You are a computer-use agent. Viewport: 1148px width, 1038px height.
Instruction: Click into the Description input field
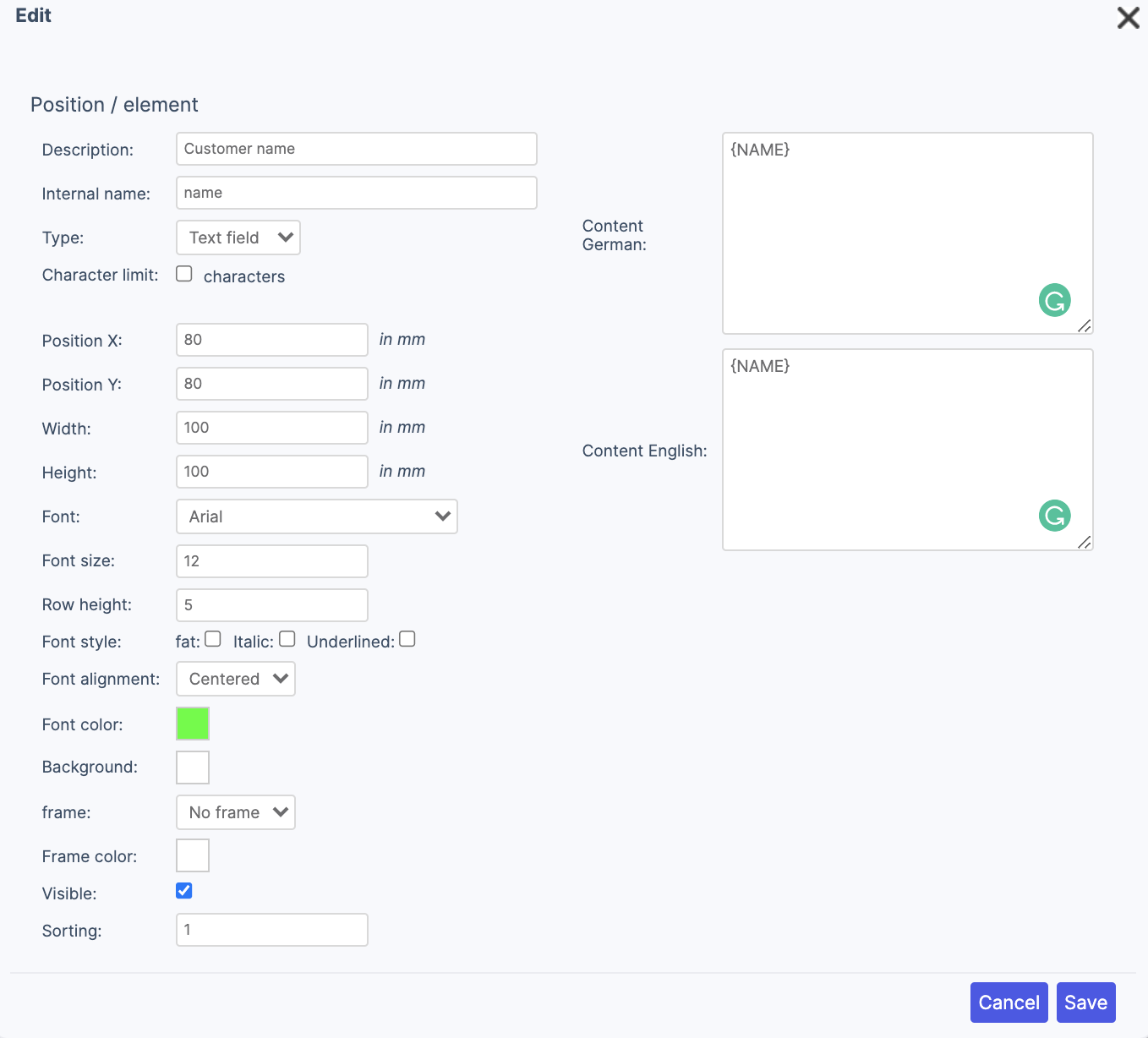point(356,149)
